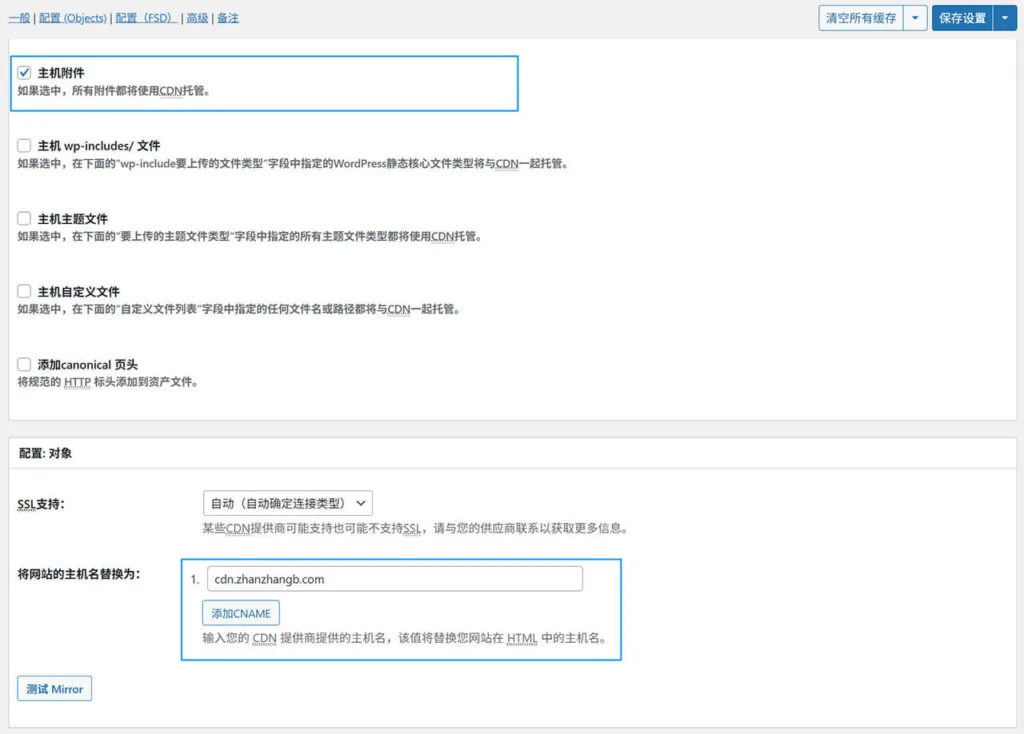The height and width of the screenshot is (734, 1024).
Task: Check the 主机自定义文件 box
Action: (24, 291)
